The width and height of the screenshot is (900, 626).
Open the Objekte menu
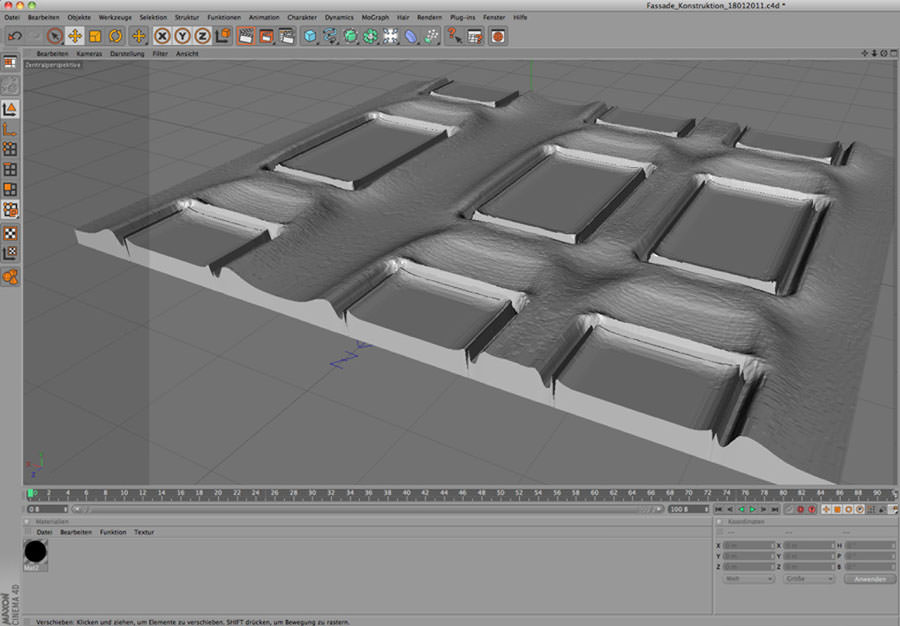click(79, 17)
